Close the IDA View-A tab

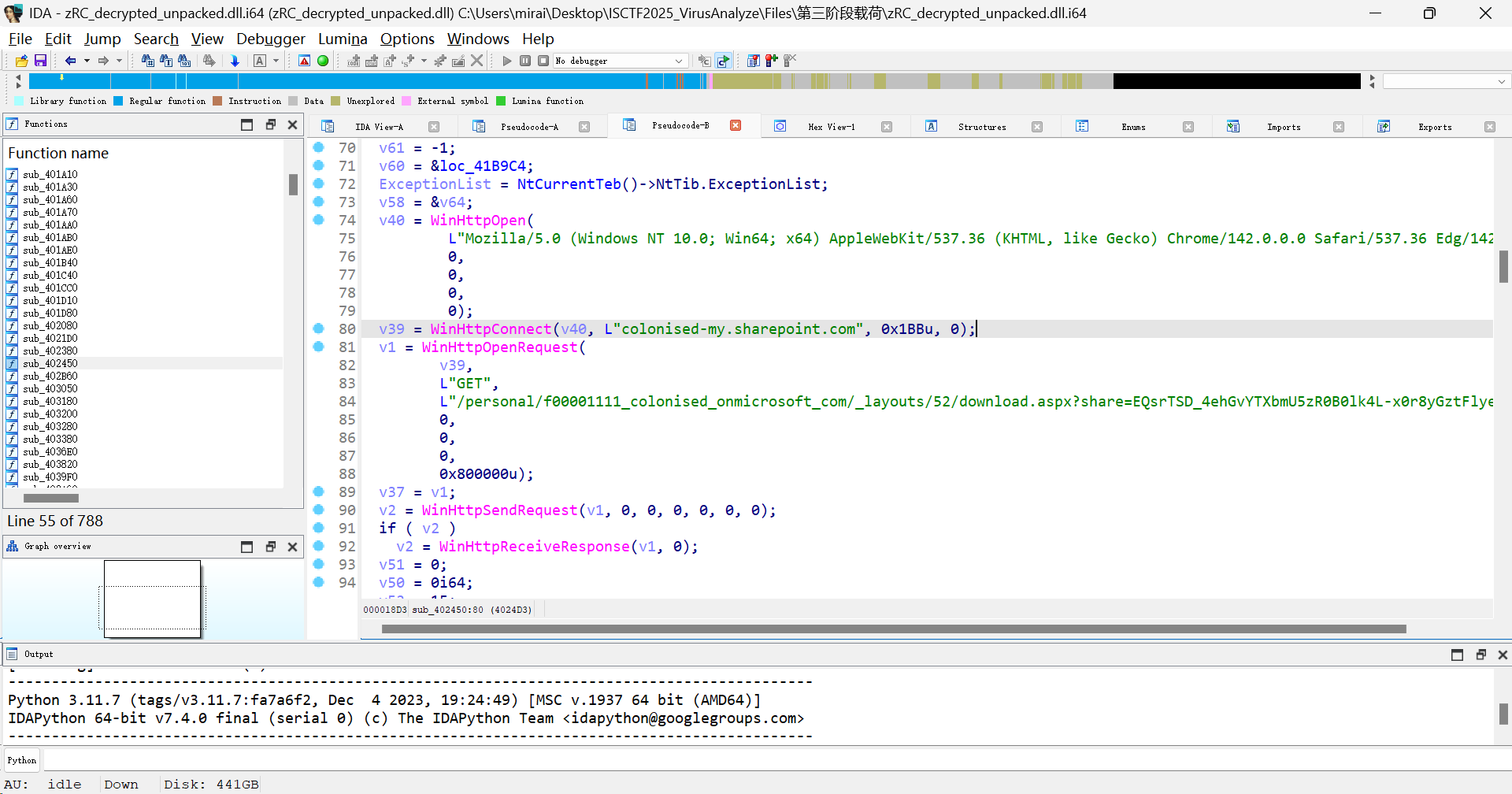pyautogui.click(x=434, y=127)
